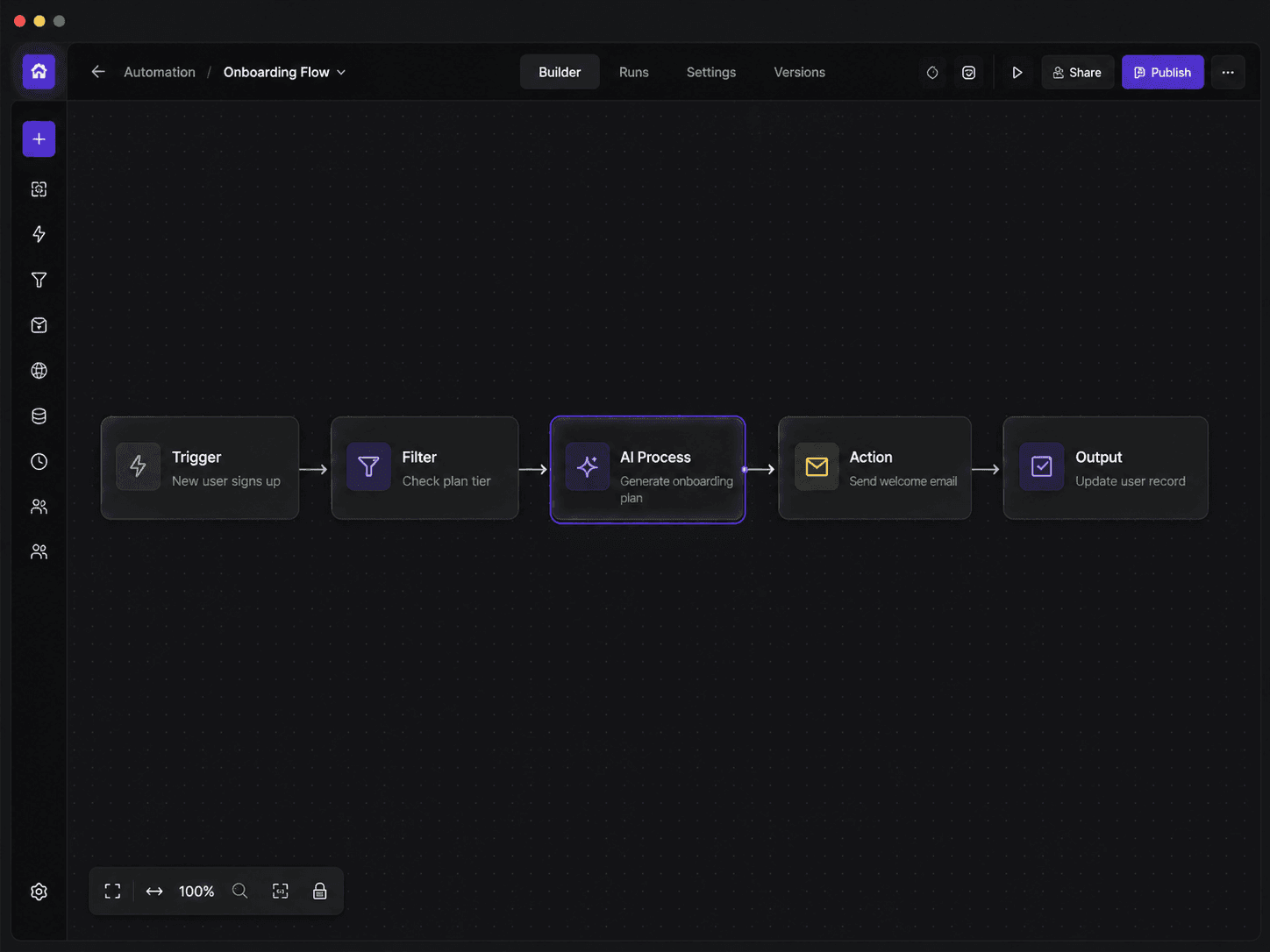Open the Versions tab
The image size is (1270, 952).
point(799,72)
